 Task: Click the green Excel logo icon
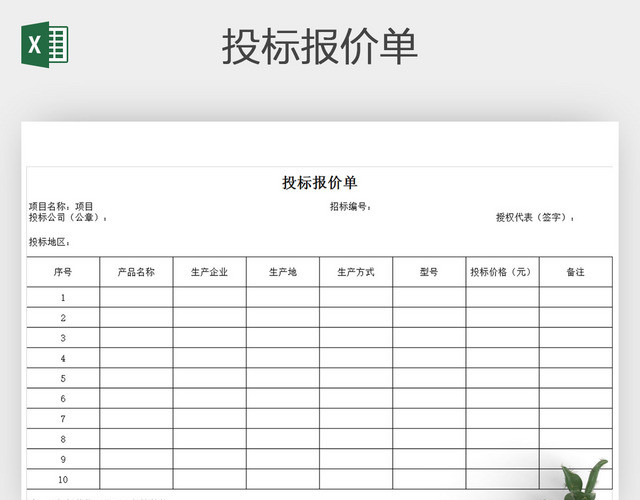[x=44, y=44]
